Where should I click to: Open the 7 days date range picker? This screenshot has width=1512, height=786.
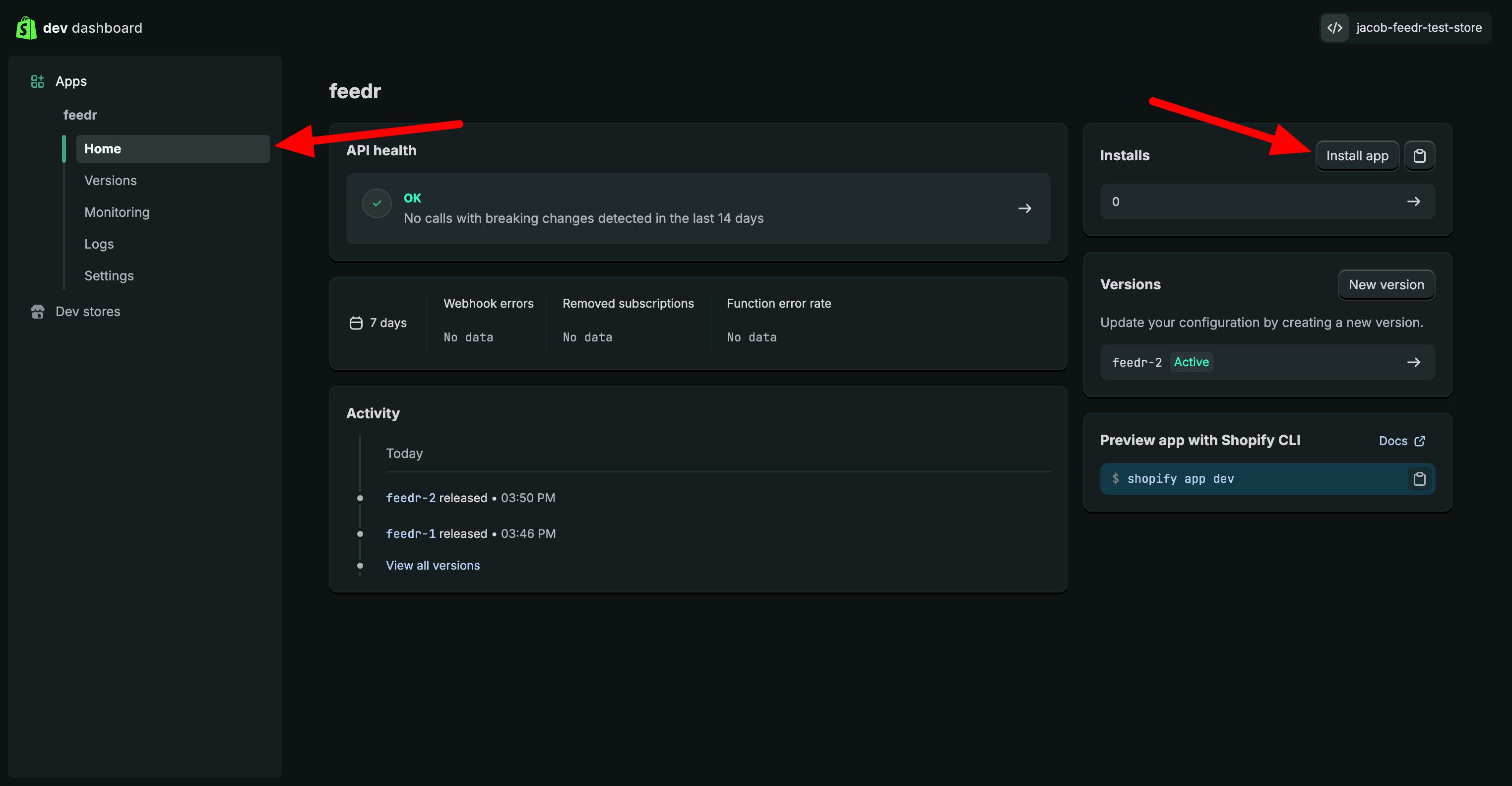378,323
